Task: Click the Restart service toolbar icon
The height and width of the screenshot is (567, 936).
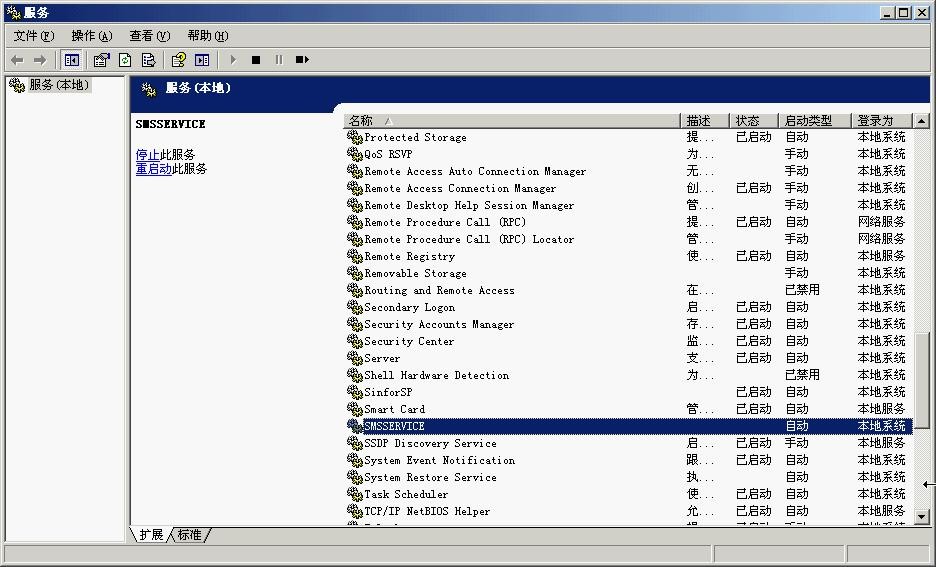Action: click(302, 60)
